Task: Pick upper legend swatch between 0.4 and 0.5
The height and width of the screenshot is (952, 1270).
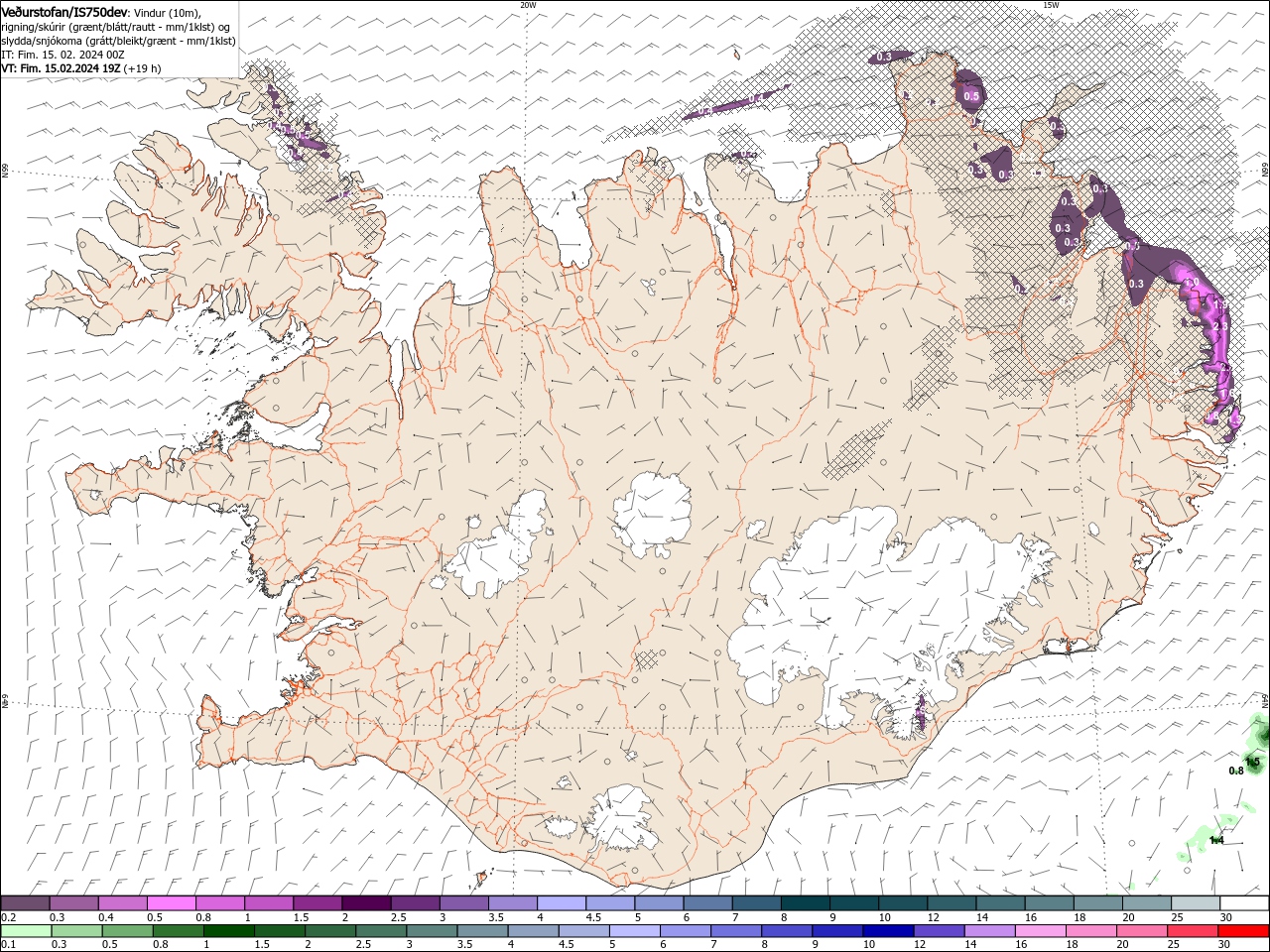Action: tap(122, 903)
